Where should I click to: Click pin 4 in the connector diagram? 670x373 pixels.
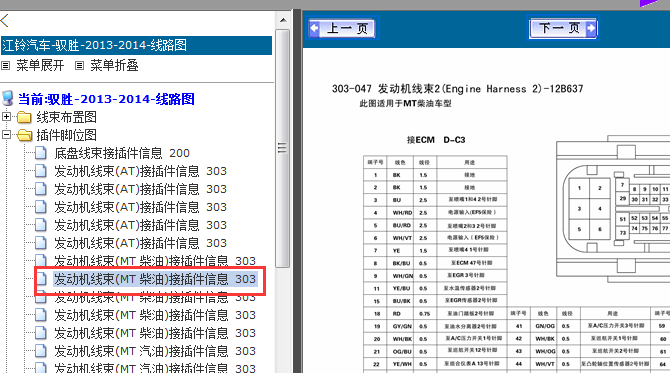point(600,209)
